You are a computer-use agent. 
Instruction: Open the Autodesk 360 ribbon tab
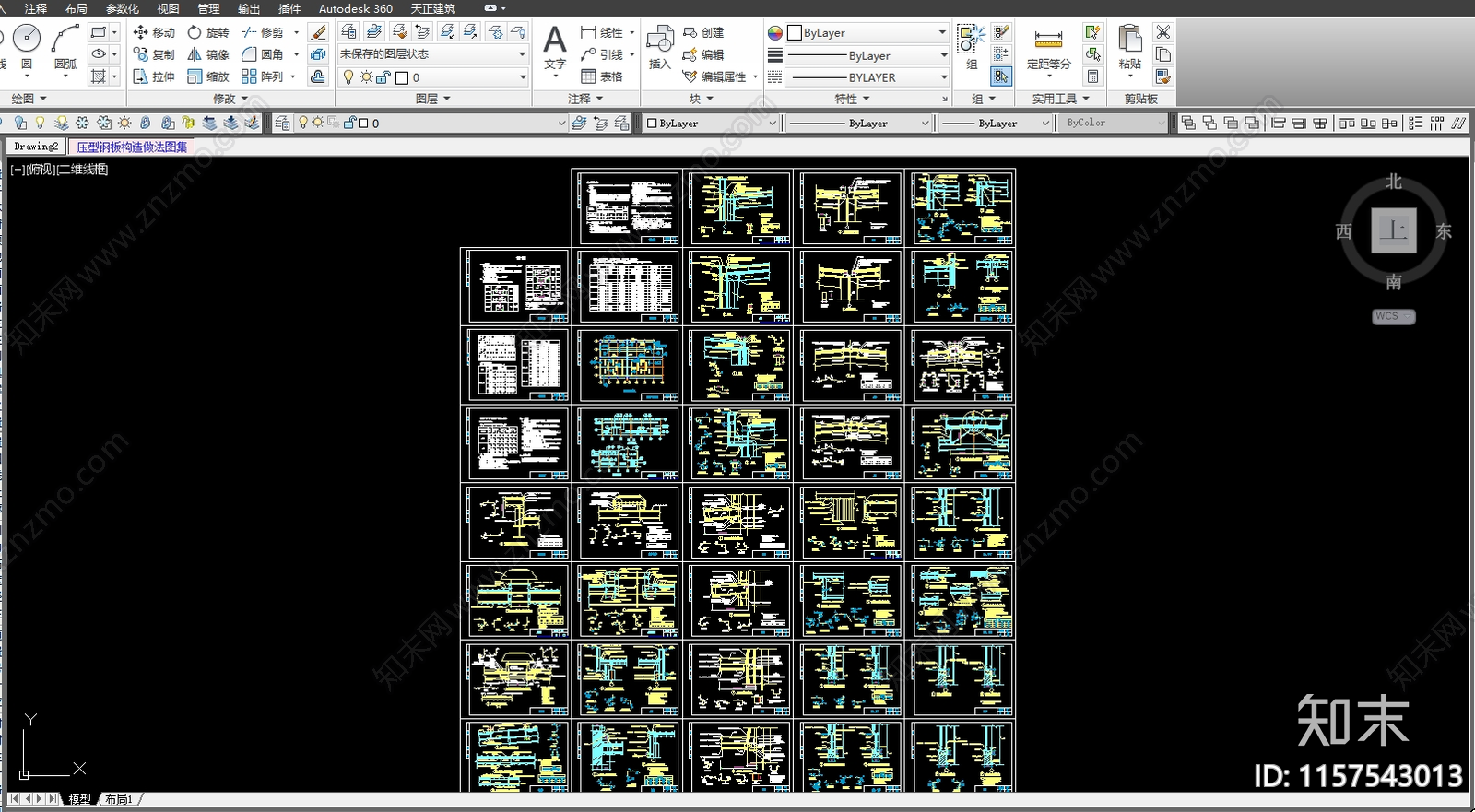pyautogui.click(x=356, y=8)
